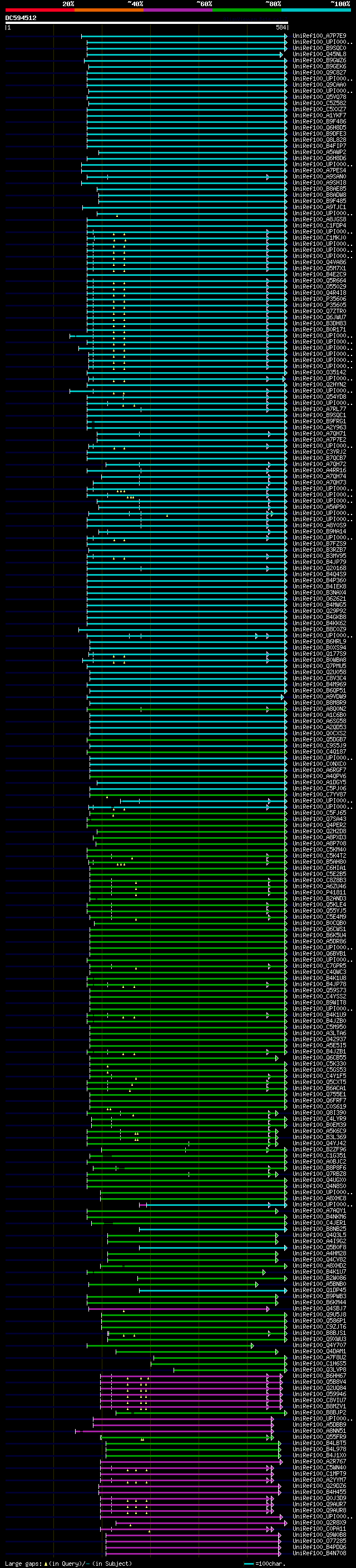Open hit UniRef100_A7P7E9
The image size is (356, 1568).
click(319, 36)
